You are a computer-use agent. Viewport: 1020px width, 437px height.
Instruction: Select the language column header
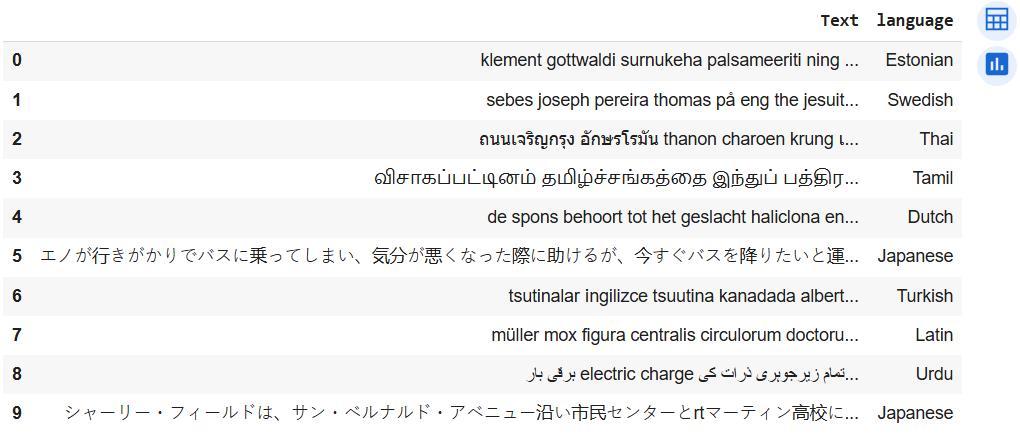915,21
